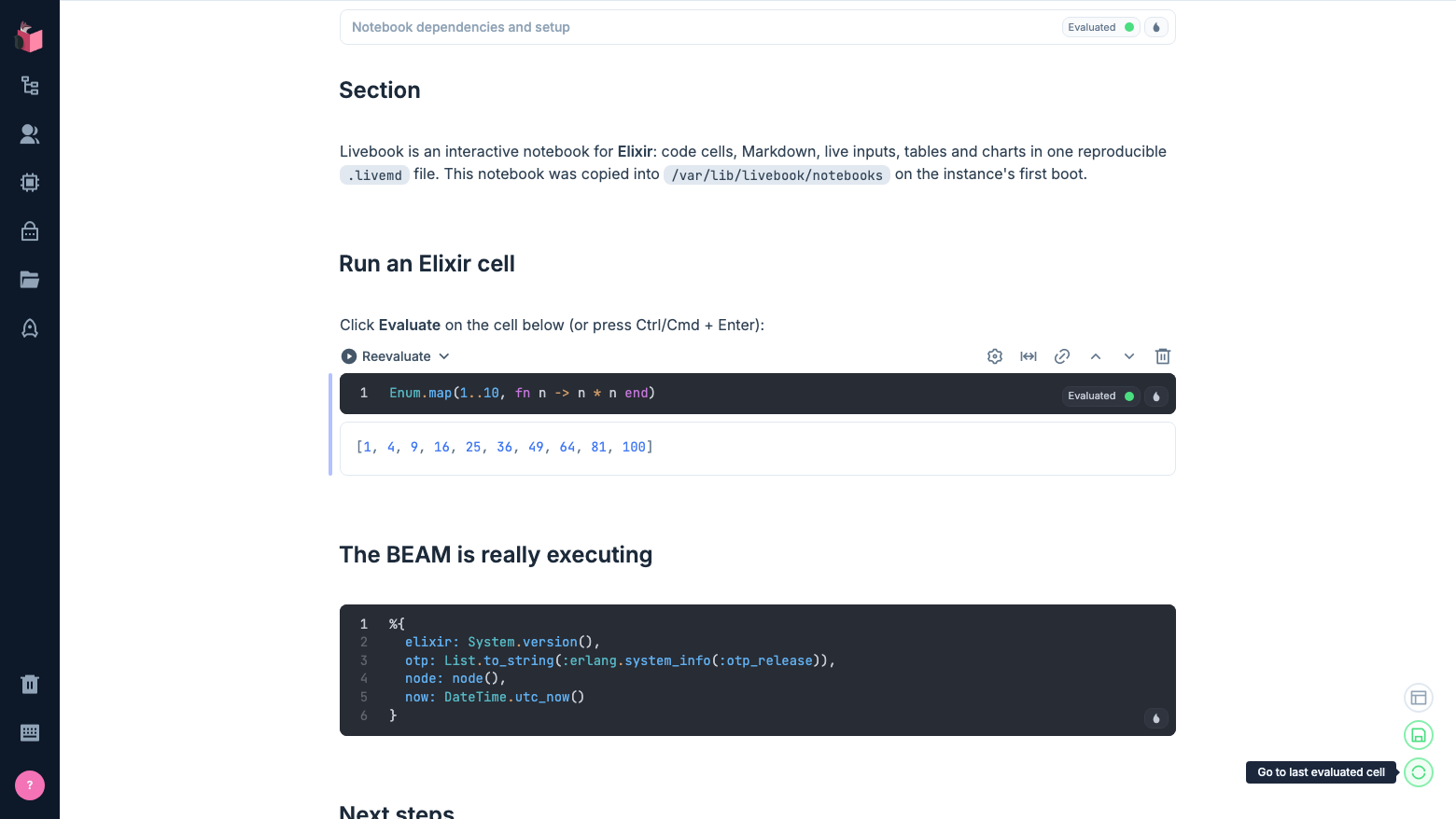Image resolution: width=1456 pixels, height=819 pixels.
Task: Open cell settings gear icon
Action: 995,356
